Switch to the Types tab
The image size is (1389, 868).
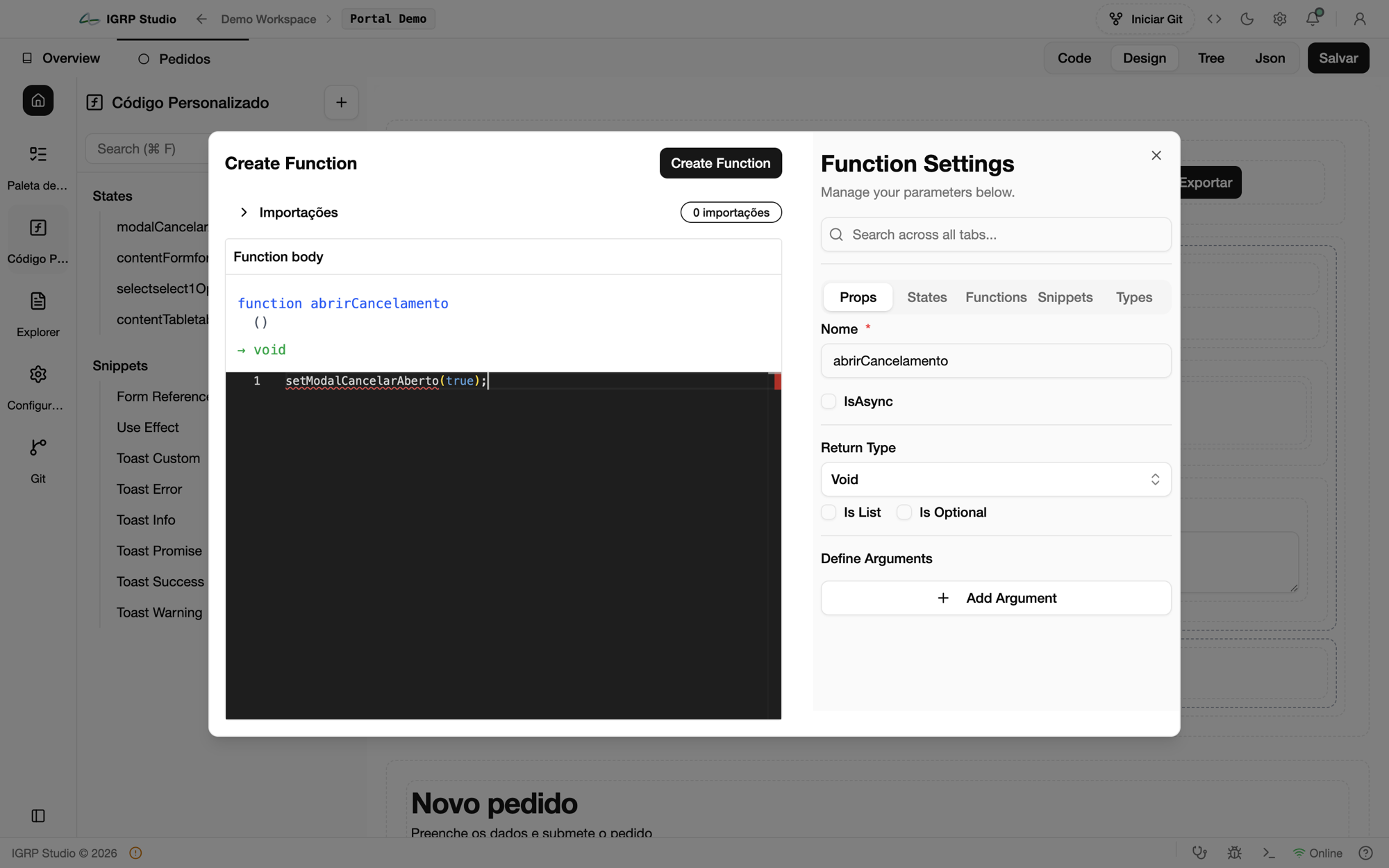click(x=1134, y=297)
